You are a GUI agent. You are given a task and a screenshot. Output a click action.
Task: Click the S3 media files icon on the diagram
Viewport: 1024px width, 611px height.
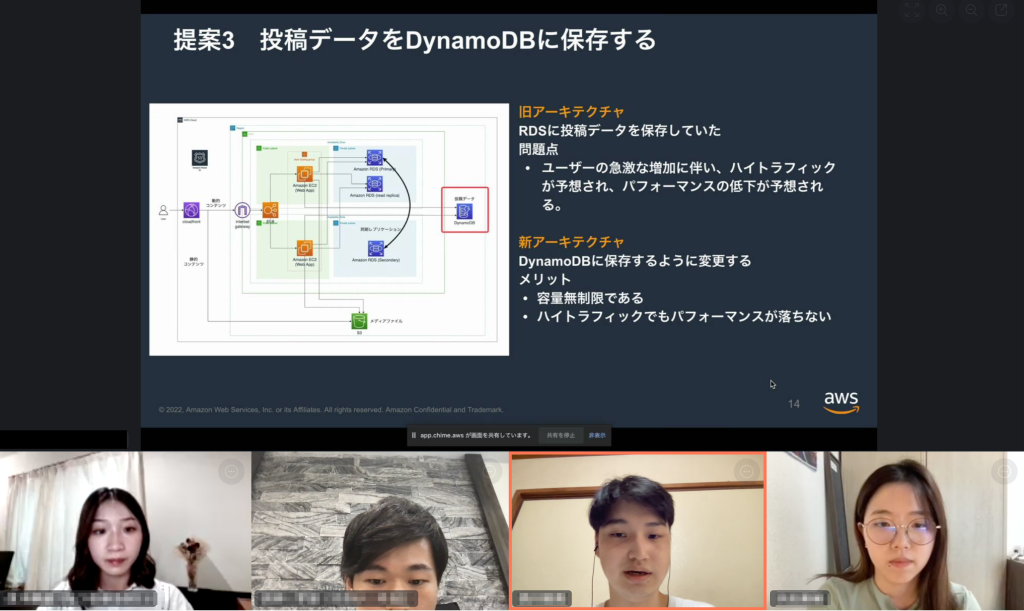click(358, 320)
